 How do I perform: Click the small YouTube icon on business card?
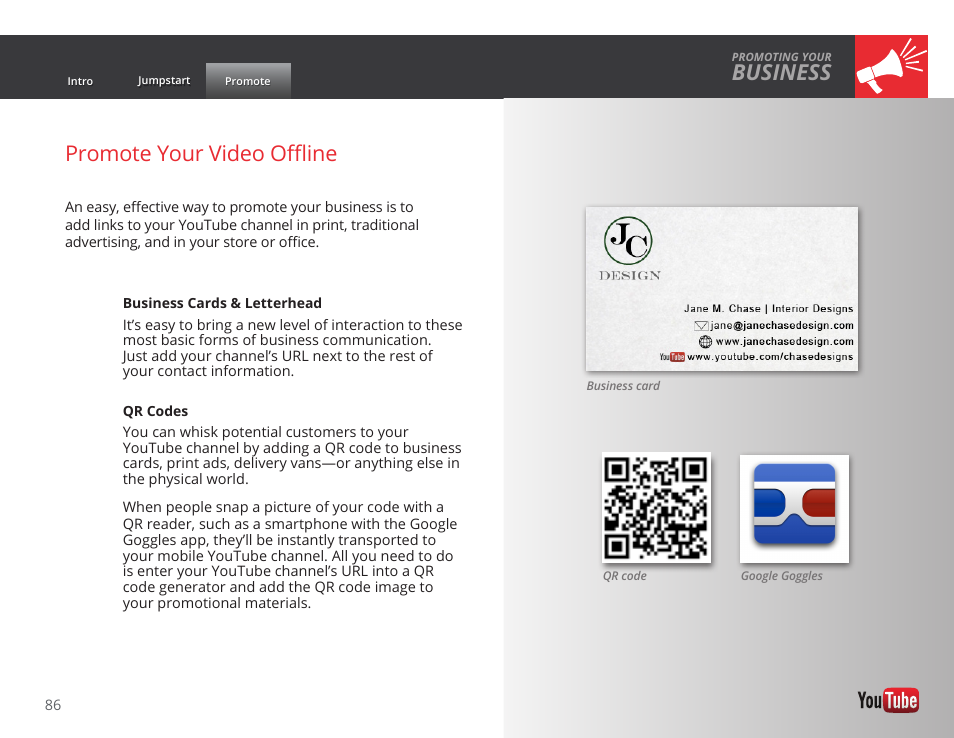tap(672, 357)
